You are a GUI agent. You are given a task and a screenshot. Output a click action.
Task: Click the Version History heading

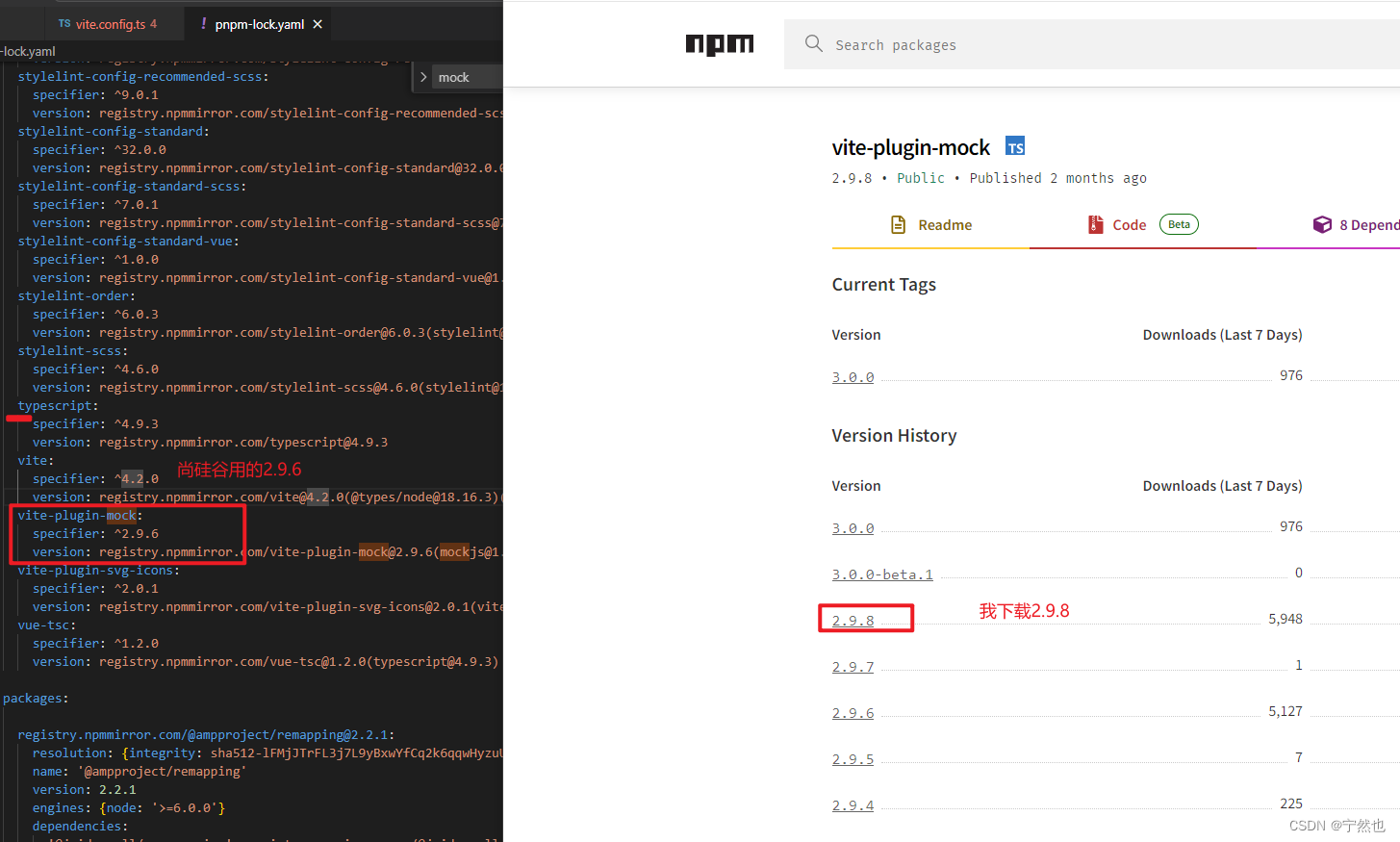tap(894, 436)
